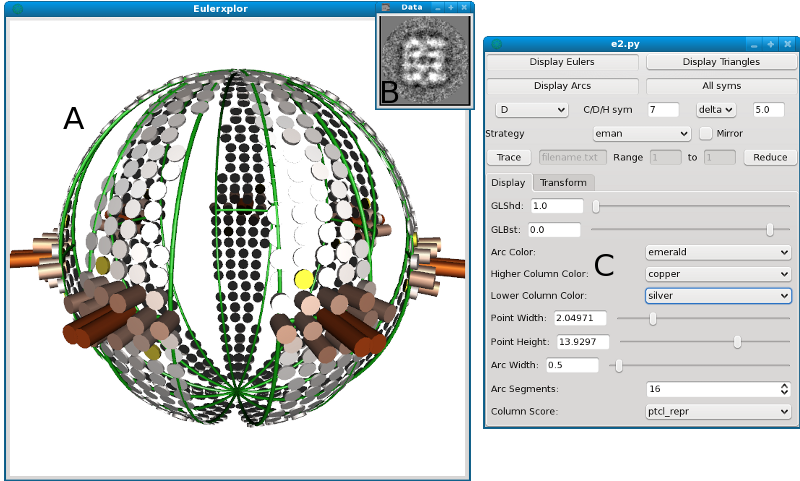Maximize the e2.py window
800x481 pixels.
[x=770, y=44]
